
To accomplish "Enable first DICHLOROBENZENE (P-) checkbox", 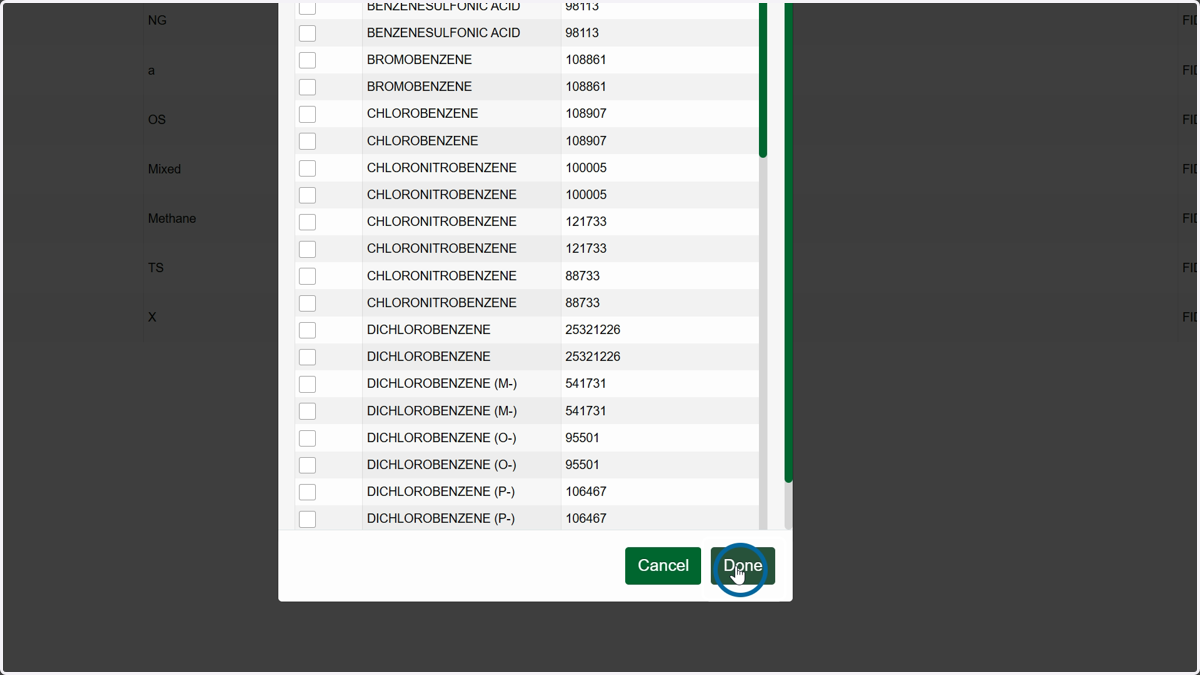I will 307,492.
